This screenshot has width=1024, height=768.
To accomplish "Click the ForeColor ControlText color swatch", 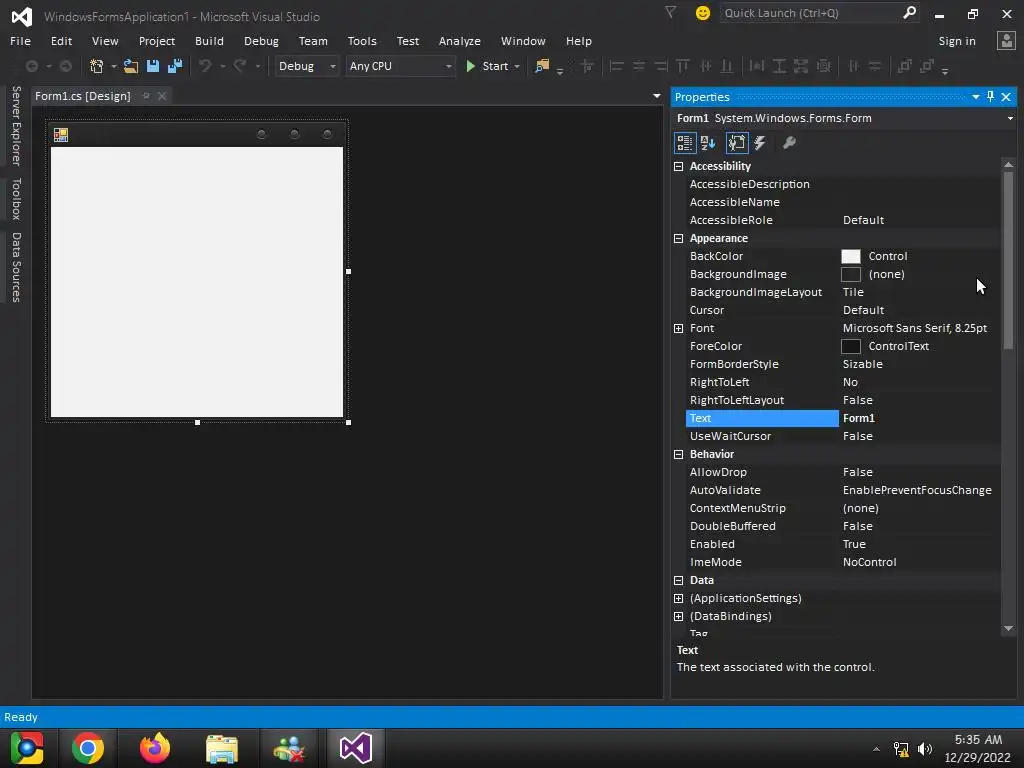I will 850,346.
